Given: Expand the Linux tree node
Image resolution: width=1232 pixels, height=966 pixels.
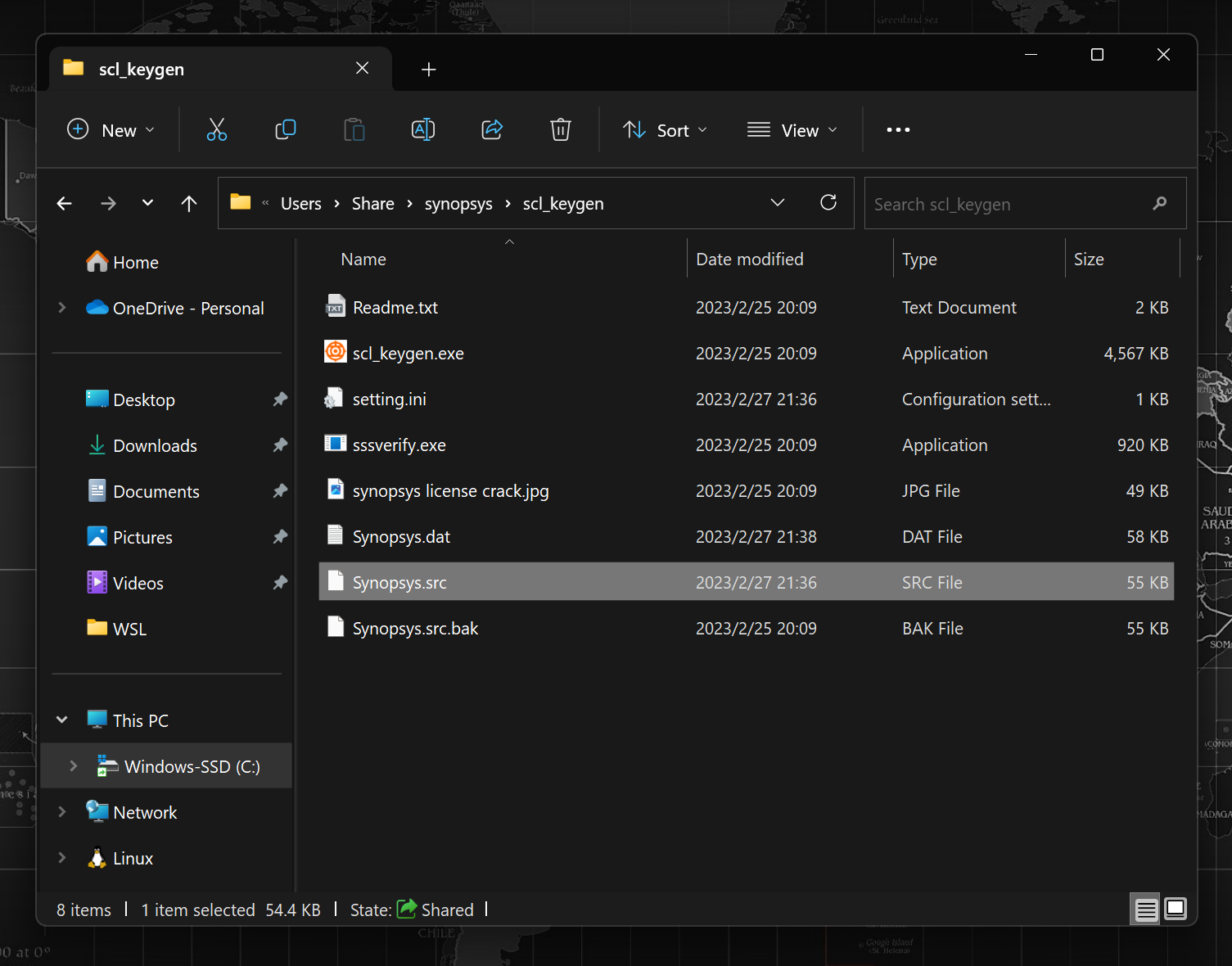Looking at the screenshot, I should [62, 857].
